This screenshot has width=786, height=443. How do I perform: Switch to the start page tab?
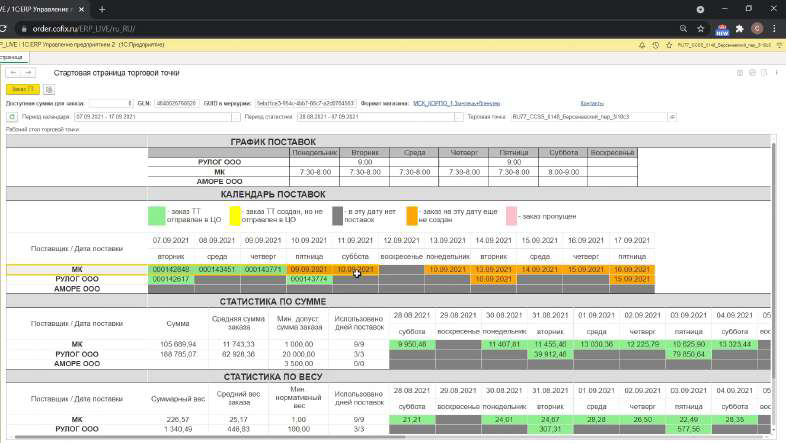point(12,58)
